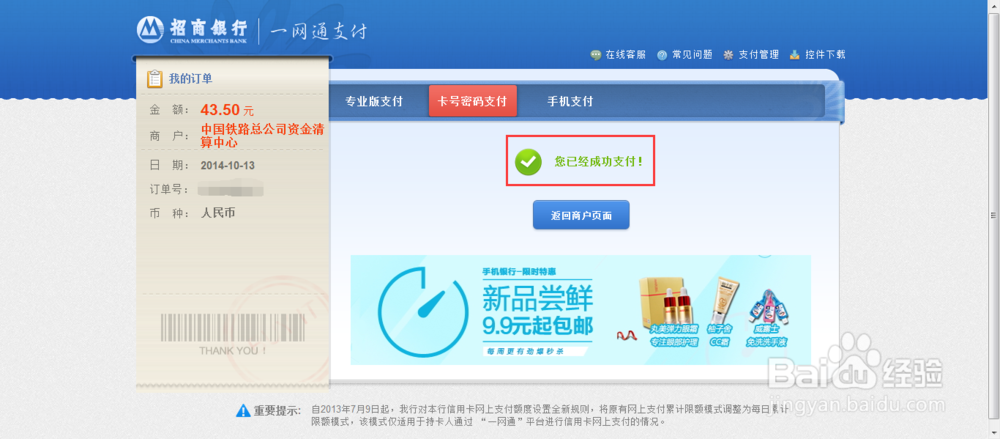Click the 一网通支付 title text

coord(318,31)
